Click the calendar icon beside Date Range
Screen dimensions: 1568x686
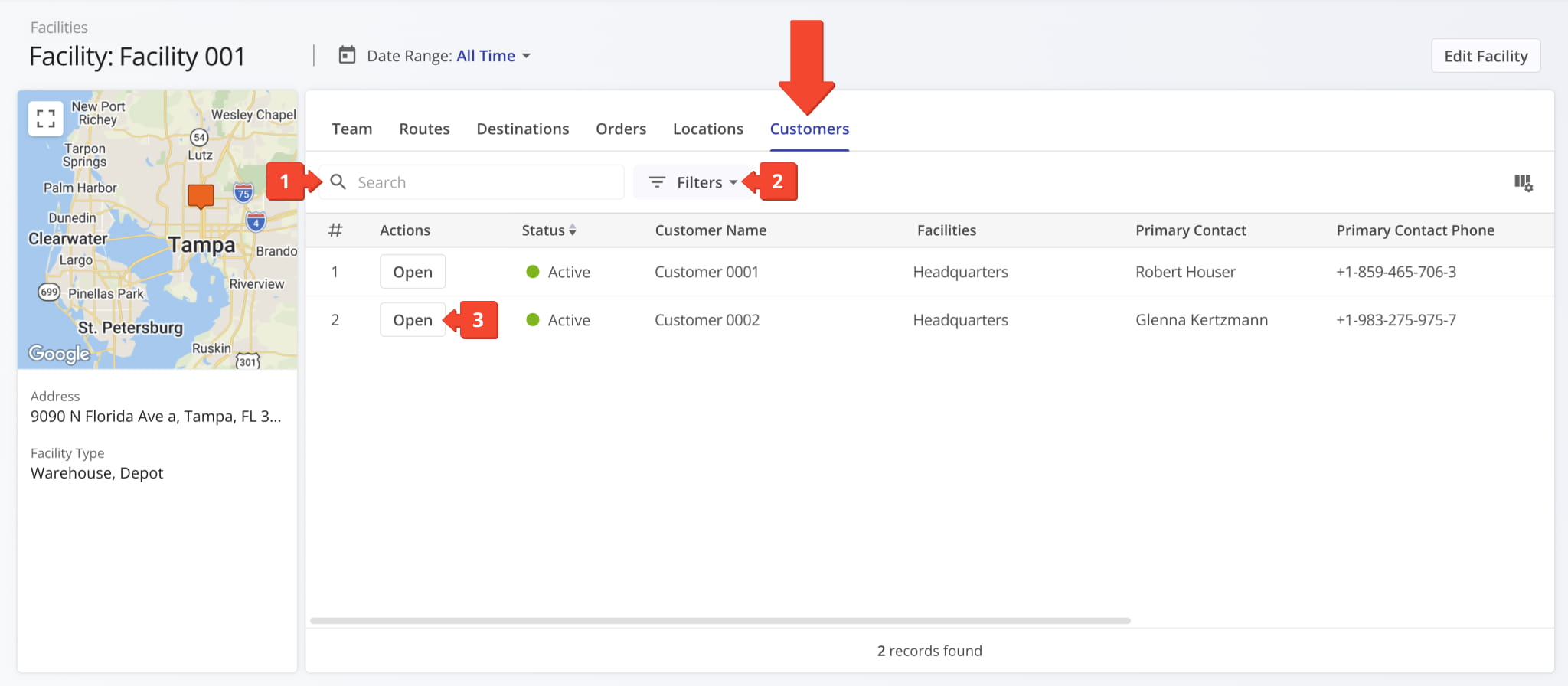pos(347,55)
